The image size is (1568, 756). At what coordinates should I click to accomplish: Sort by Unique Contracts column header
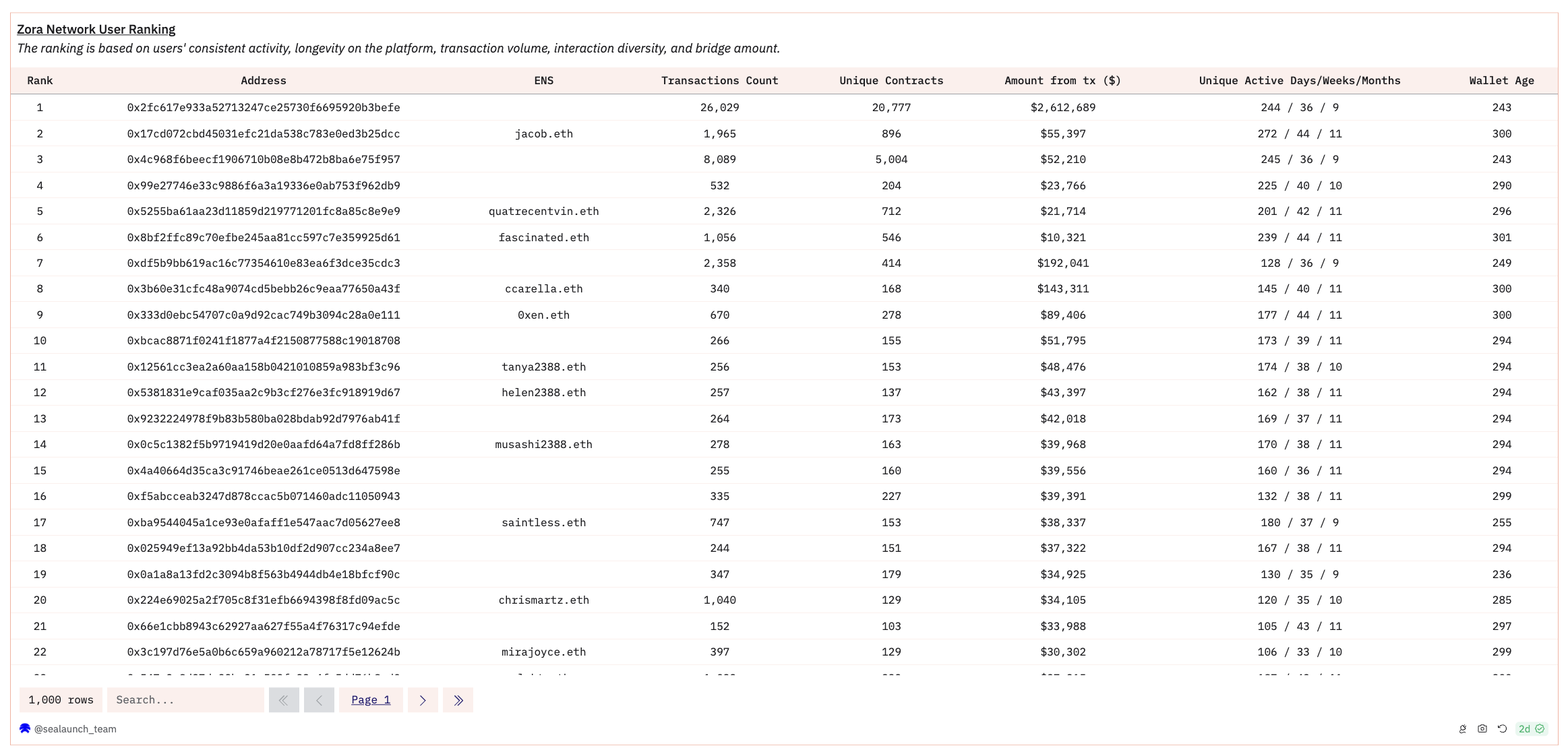coord(891,81)
